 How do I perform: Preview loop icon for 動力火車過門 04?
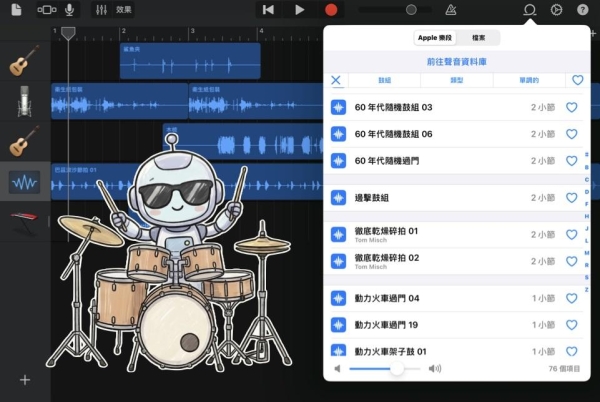338,298
